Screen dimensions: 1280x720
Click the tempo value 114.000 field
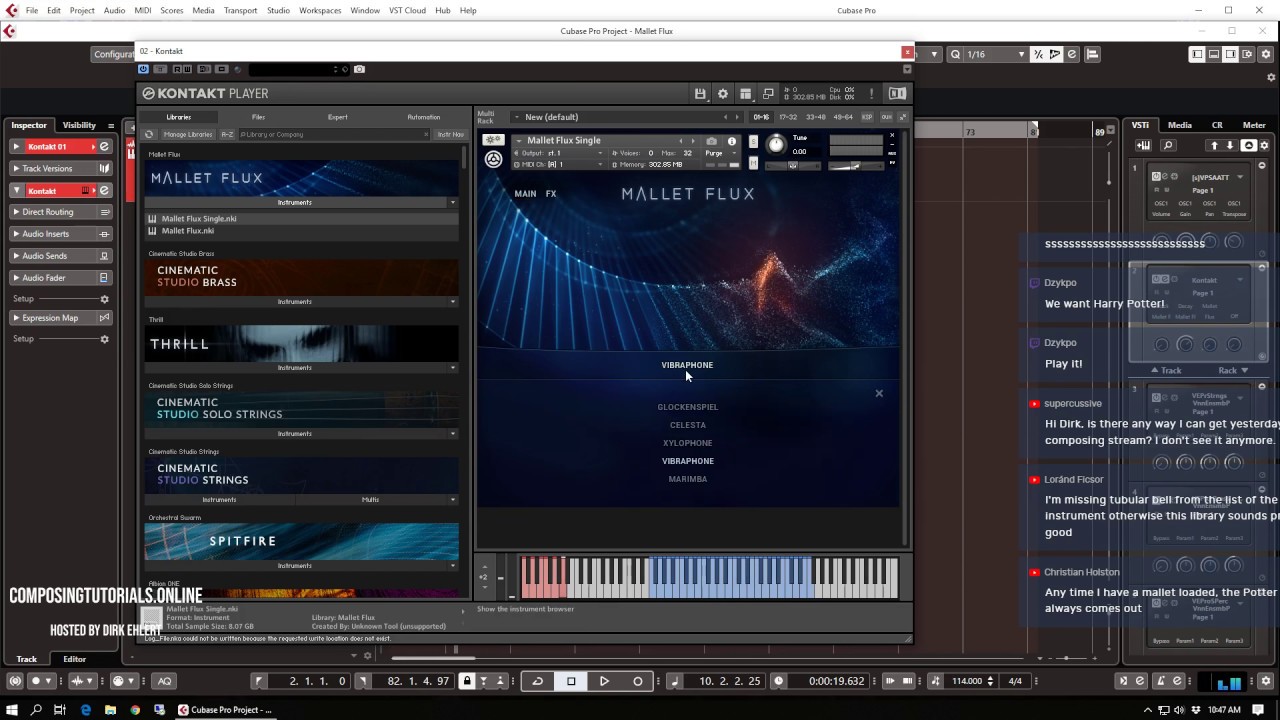pos(967,681)
